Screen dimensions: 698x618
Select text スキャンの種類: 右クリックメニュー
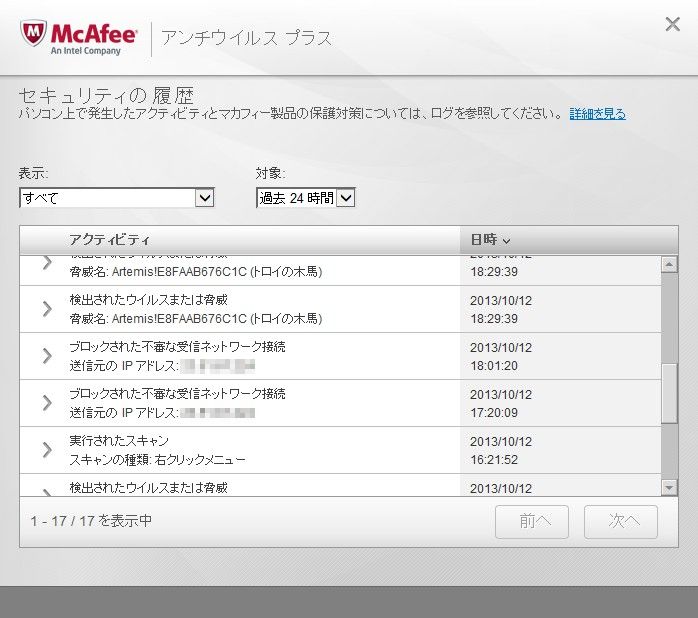pos(157,460)
